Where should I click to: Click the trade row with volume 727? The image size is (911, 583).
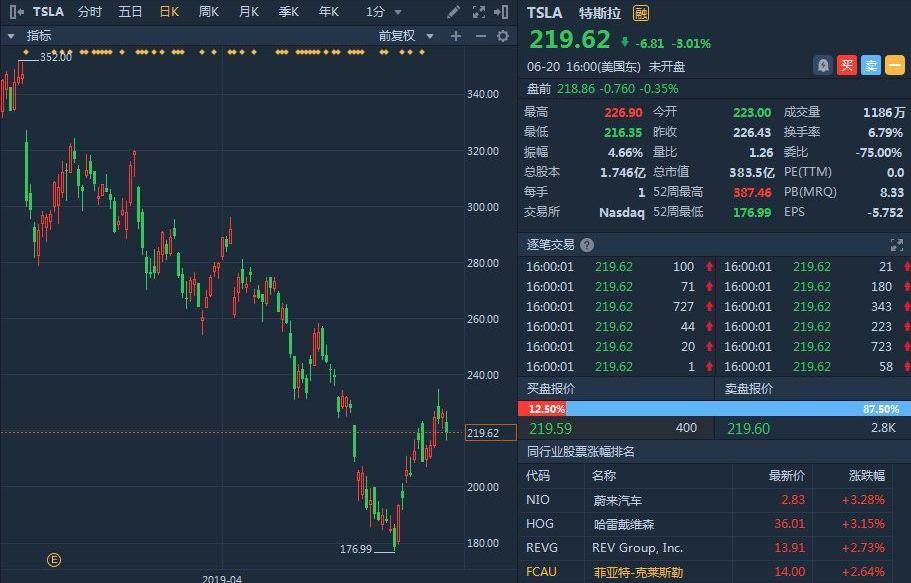617,306
